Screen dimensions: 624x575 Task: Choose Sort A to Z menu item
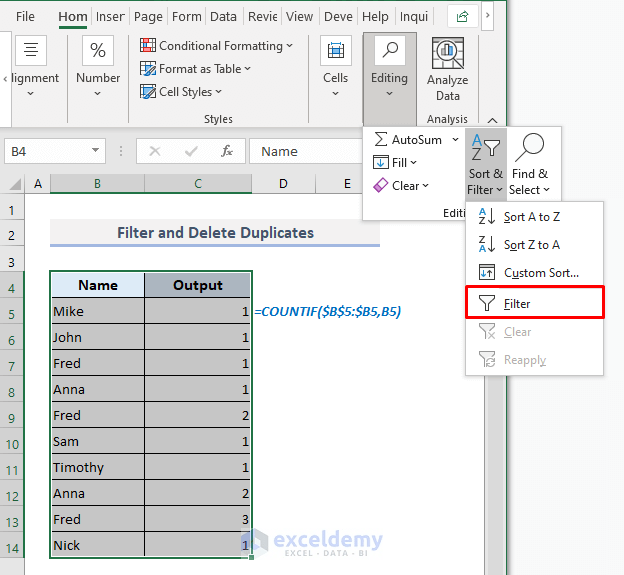[x=534, y=217]
